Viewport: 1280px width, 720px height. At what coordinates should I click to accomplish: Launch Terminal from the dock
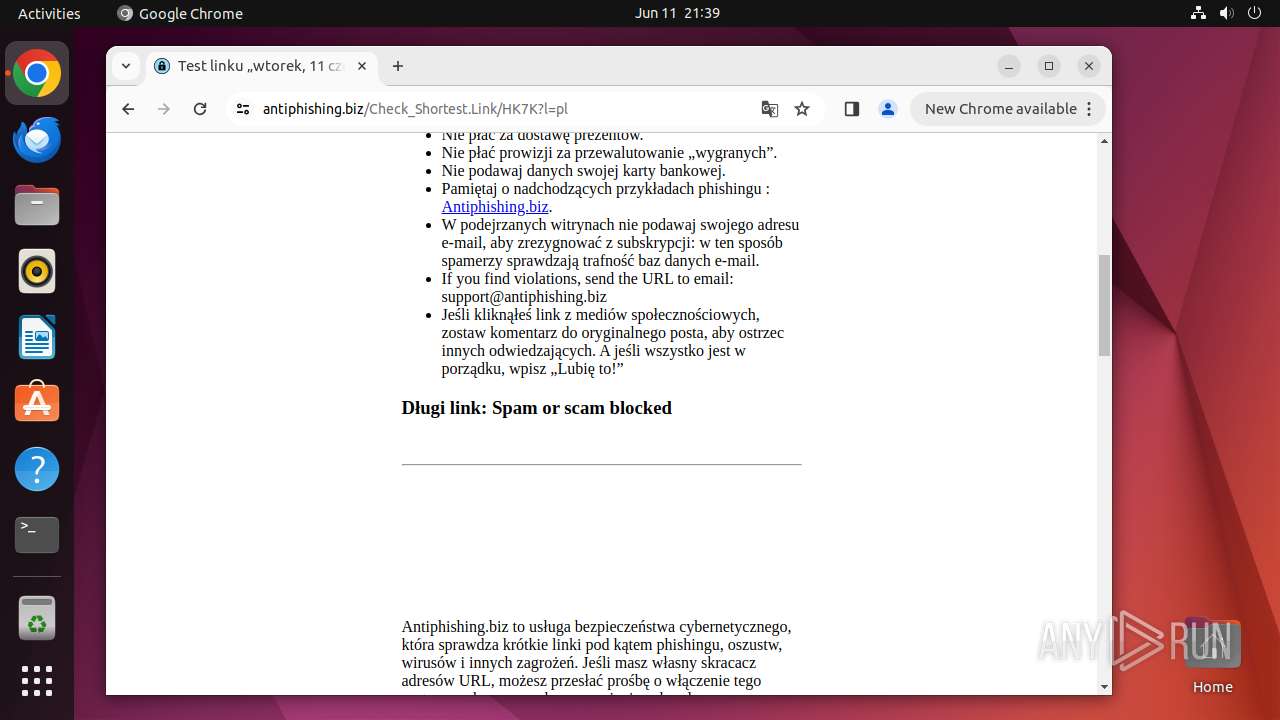[x=37, y=535]
